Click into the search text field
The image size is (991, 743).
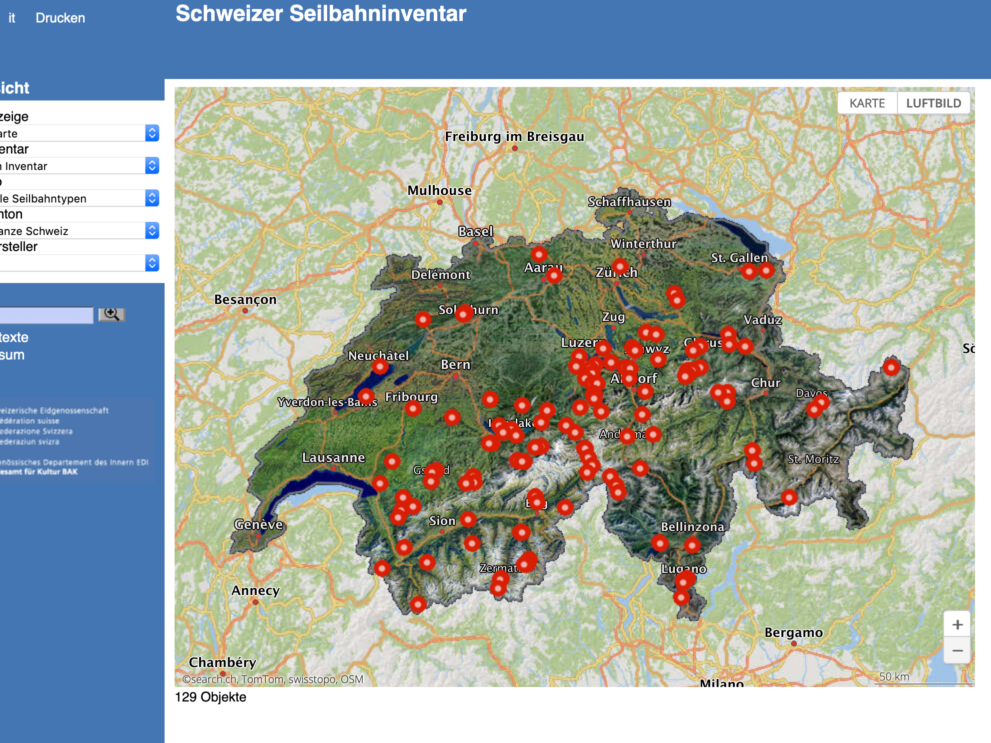pyautogui.click(x=46, y=315)
